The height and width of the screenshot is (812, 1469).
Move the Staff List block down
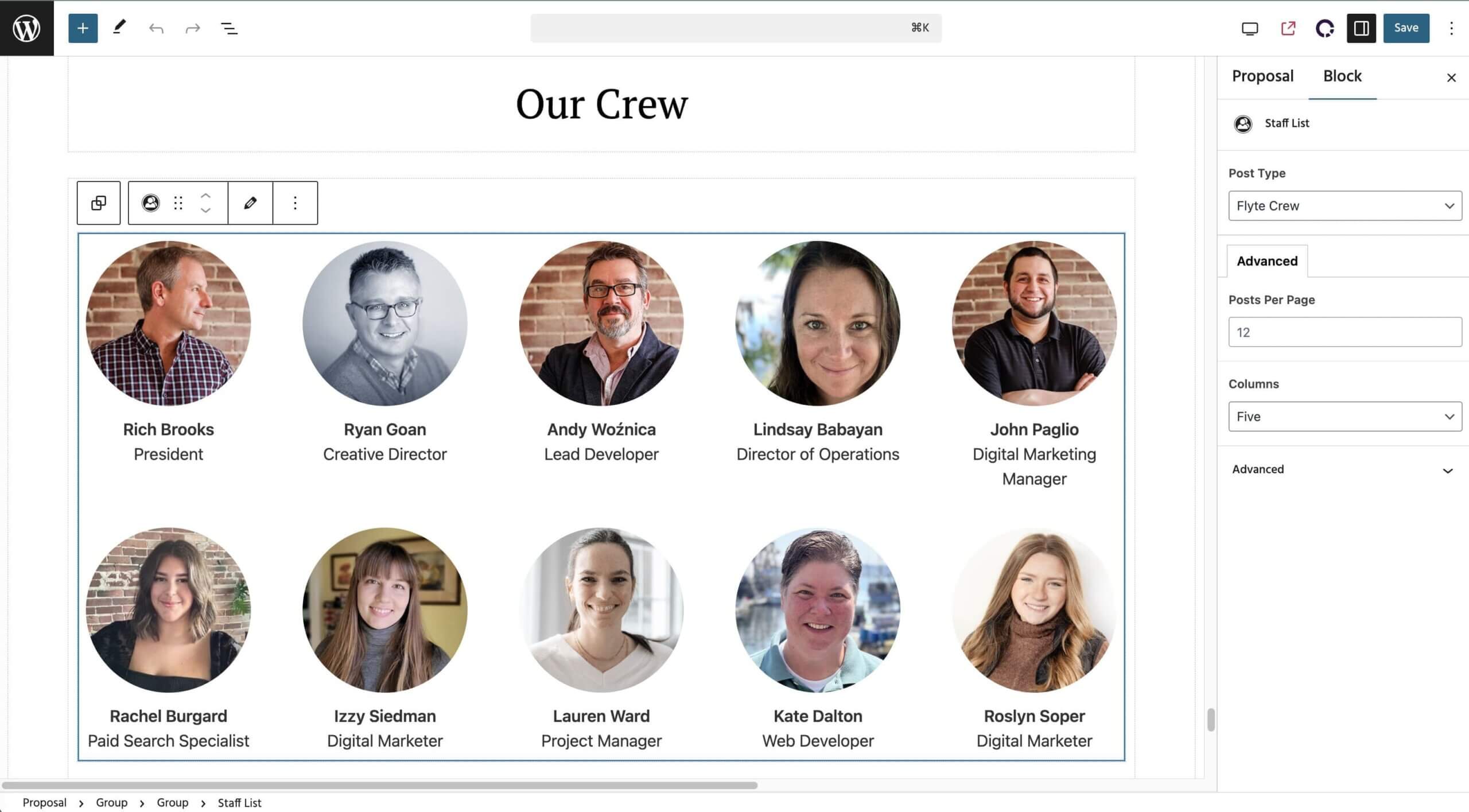click(x=205, y=210)
